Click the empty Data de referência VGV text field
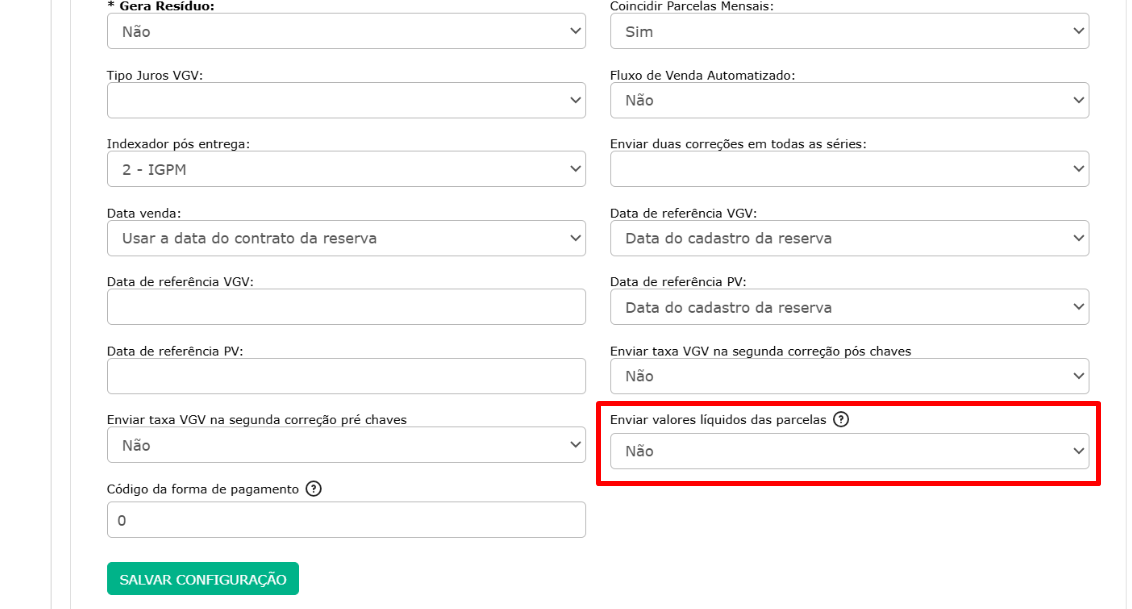Screen dimensions: 1132x609 346,307
